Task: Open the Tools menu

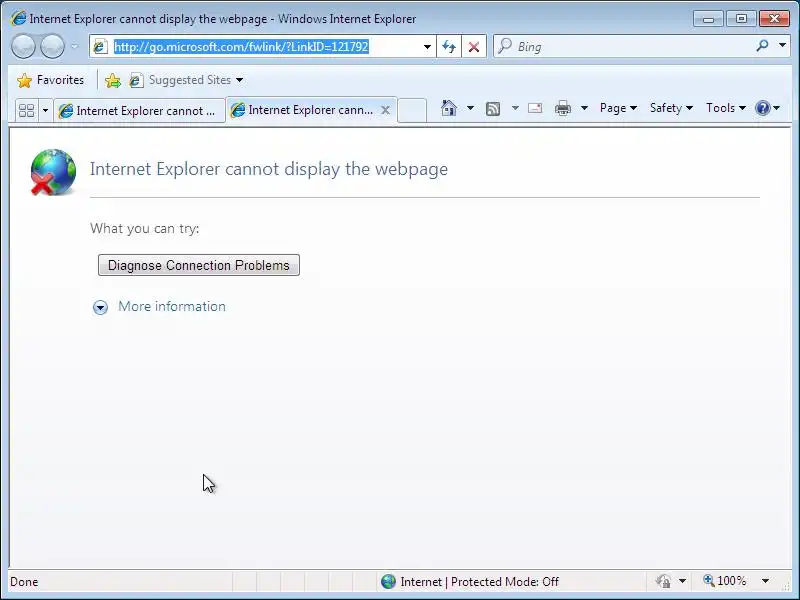Action: point(726,108)
